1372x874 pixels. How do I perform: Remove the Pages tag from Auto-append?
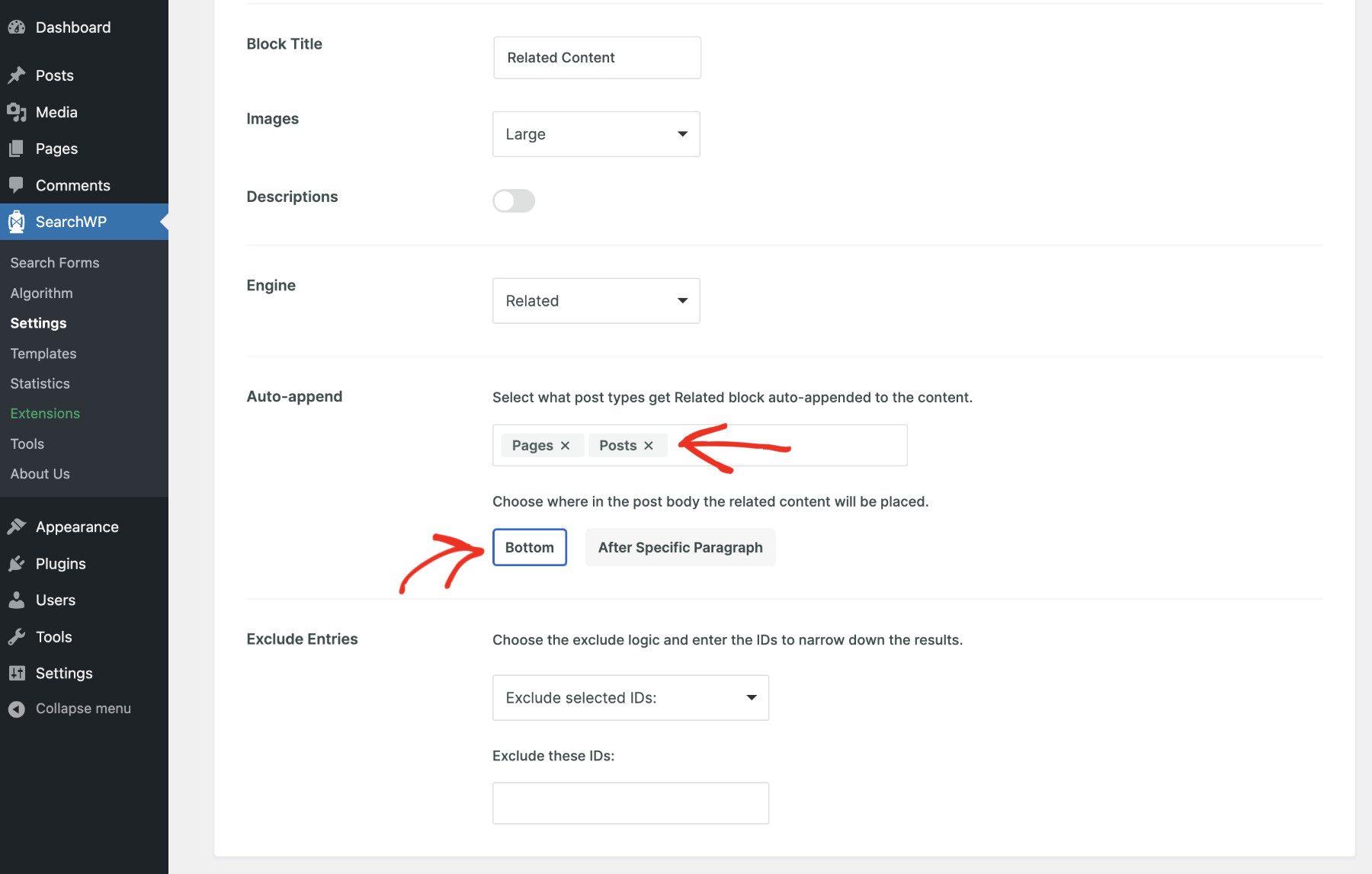tap(565, 446)
